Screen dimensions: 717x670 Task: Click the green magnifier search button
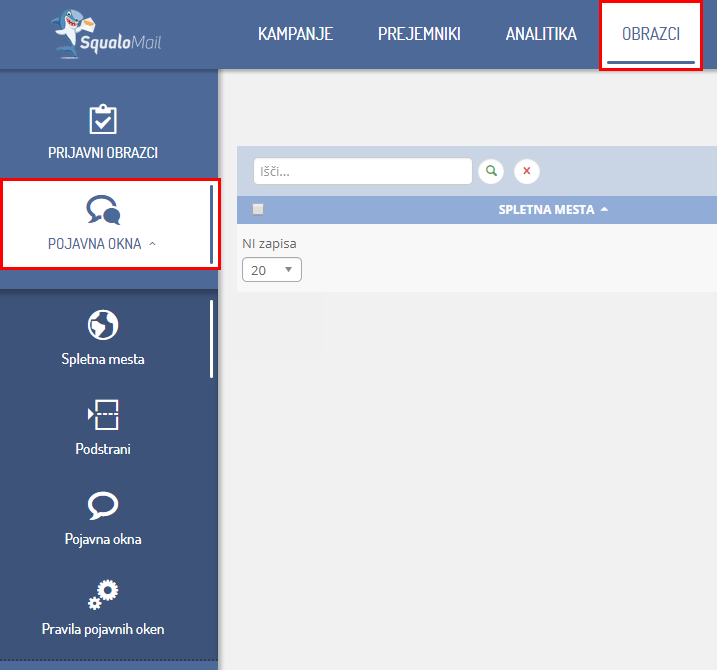[x=491, y=171]
